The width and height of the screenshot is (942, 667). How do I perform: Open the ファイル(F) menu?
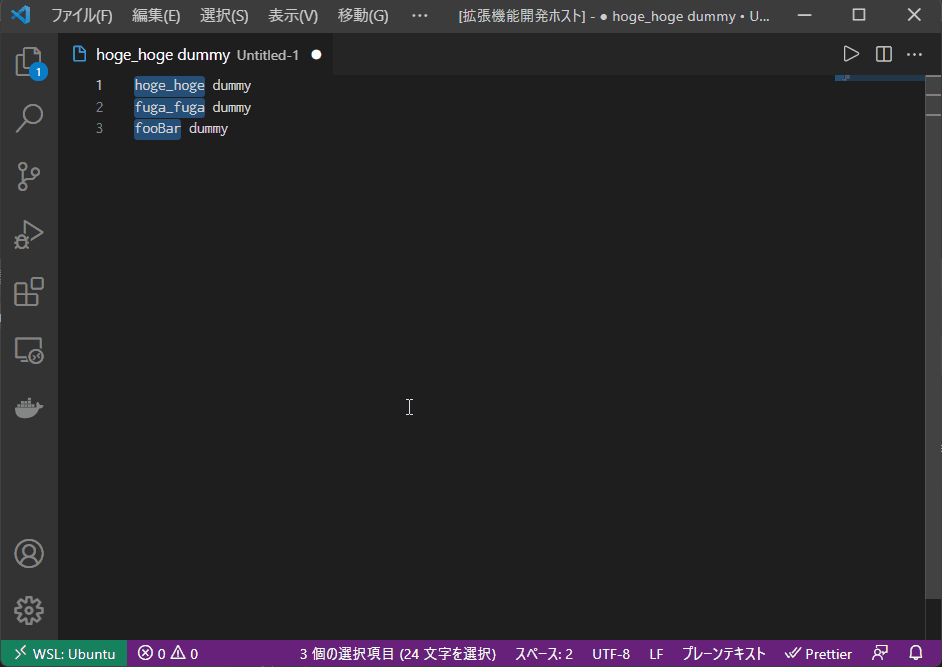82,16
